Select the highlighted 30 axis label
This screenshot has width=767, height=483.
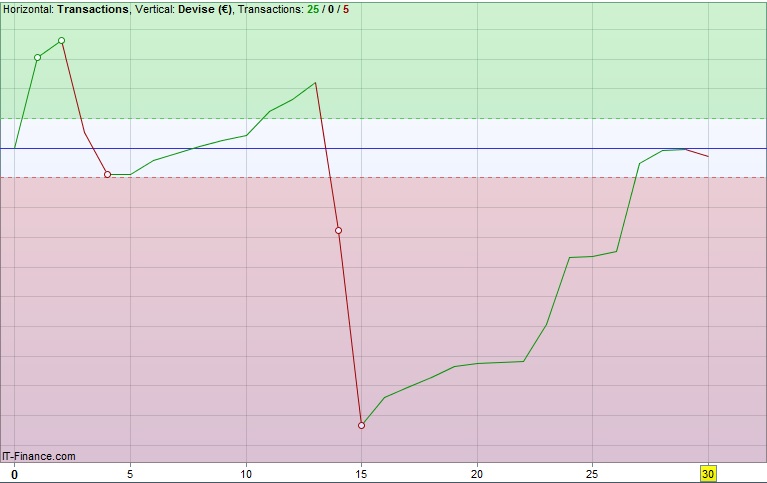[x=708, y=474]
